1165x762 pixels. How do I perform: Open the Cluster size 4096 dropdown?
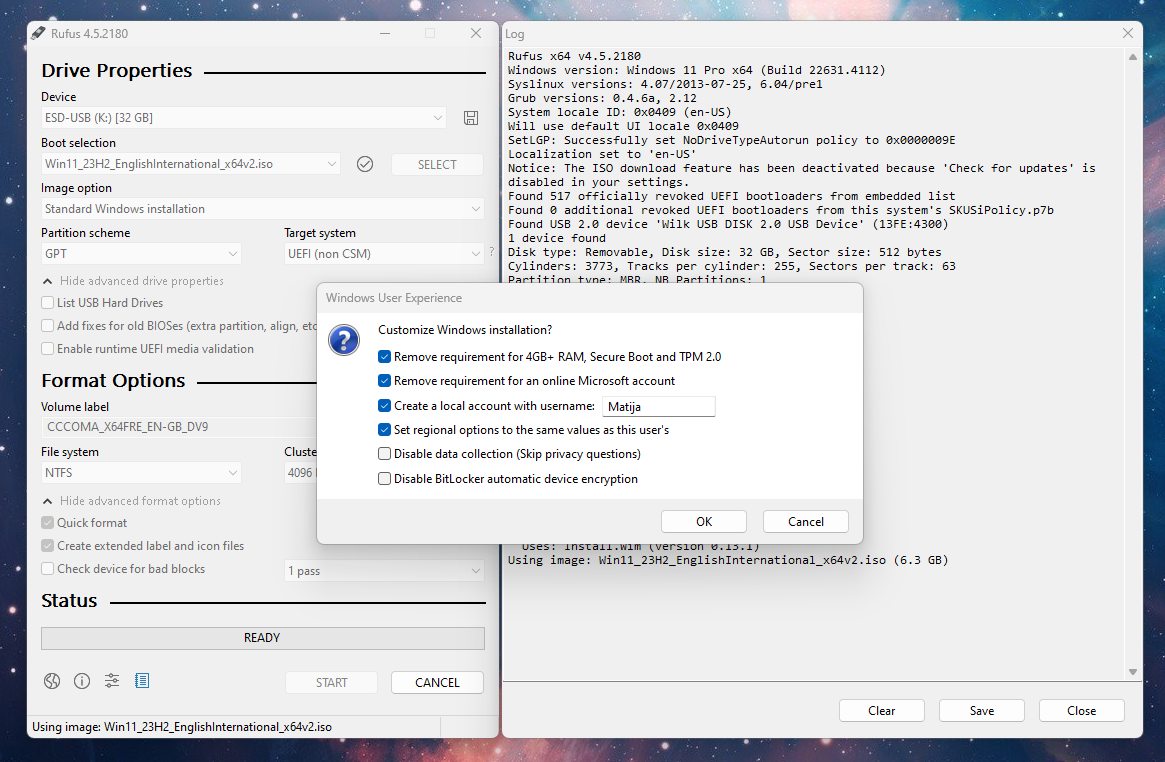(301, 473)
